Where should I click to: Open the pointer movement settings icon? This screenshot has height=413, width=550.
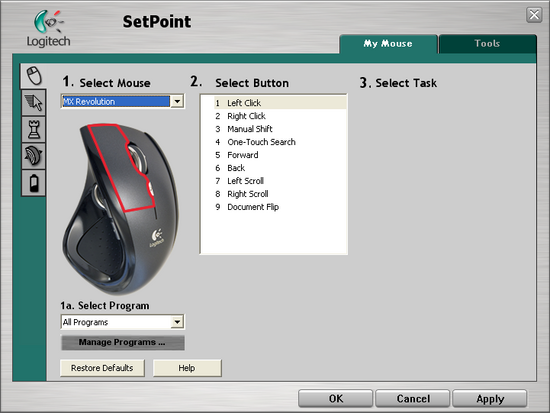[34, 103]
